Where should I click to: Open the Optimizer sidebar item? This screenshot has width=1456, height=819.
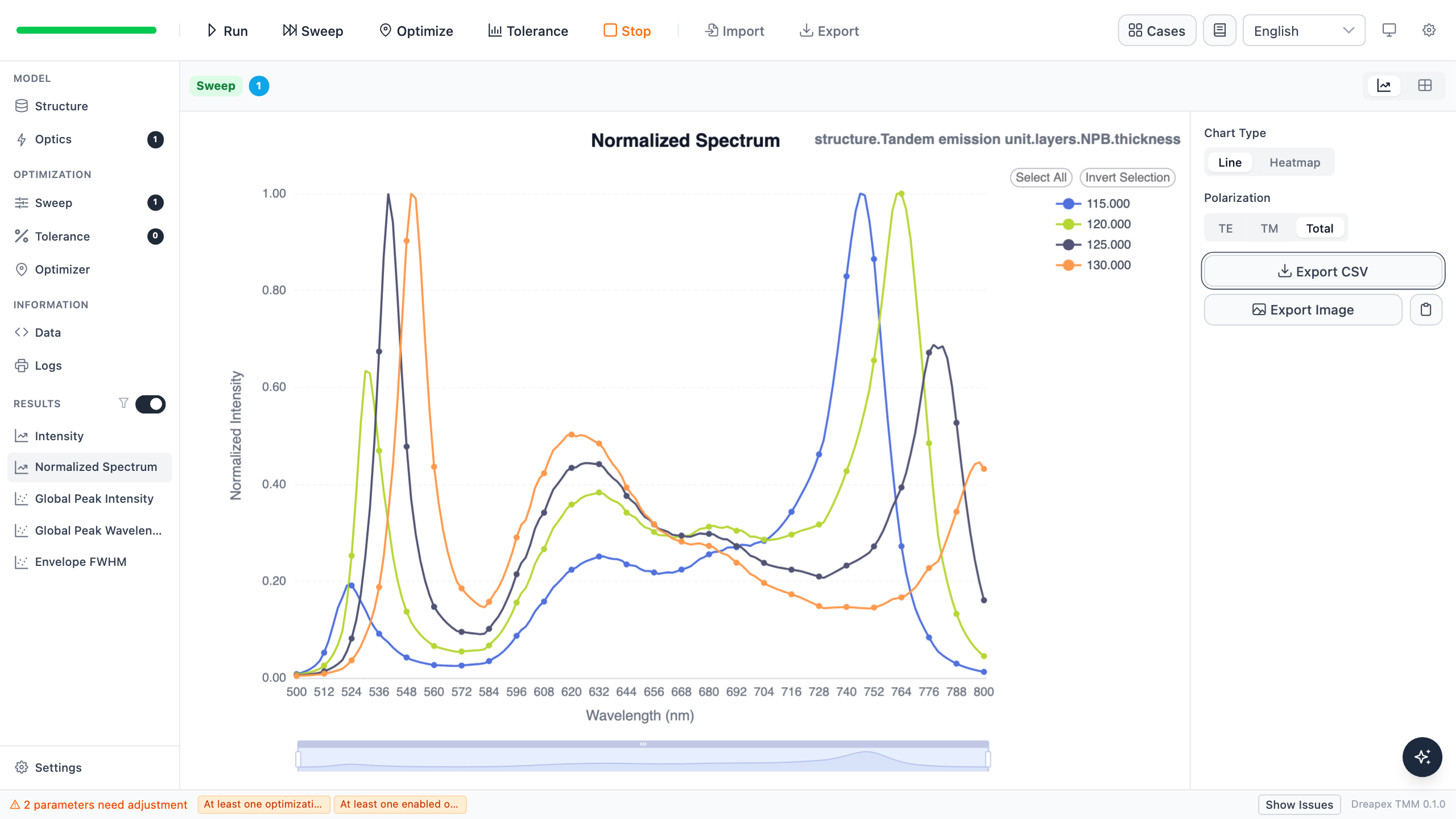point(89,270)
